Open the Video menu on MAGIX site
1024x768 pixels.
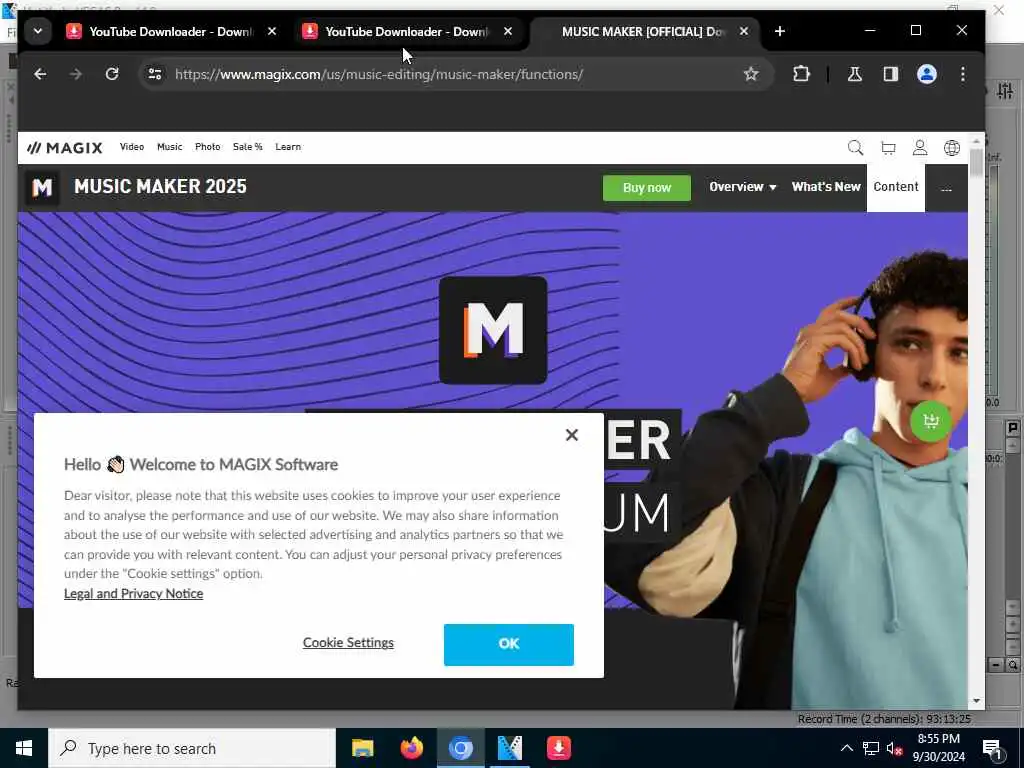132,147
